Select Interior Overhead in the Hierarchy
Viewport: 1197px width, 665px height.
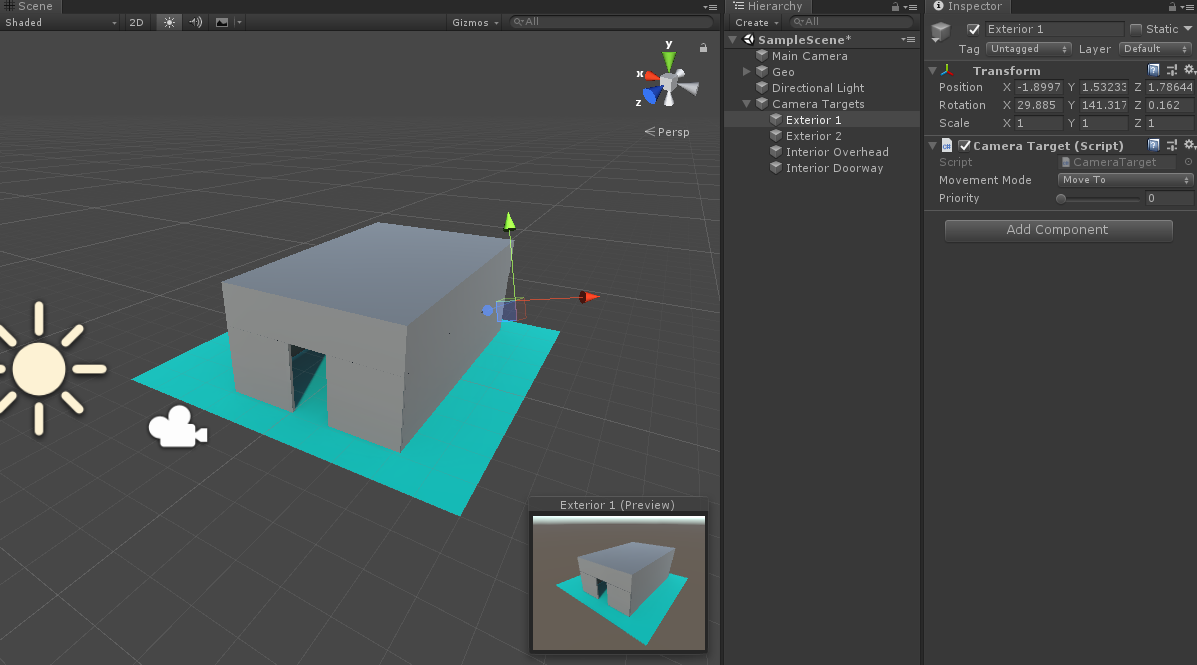[837, 152]
